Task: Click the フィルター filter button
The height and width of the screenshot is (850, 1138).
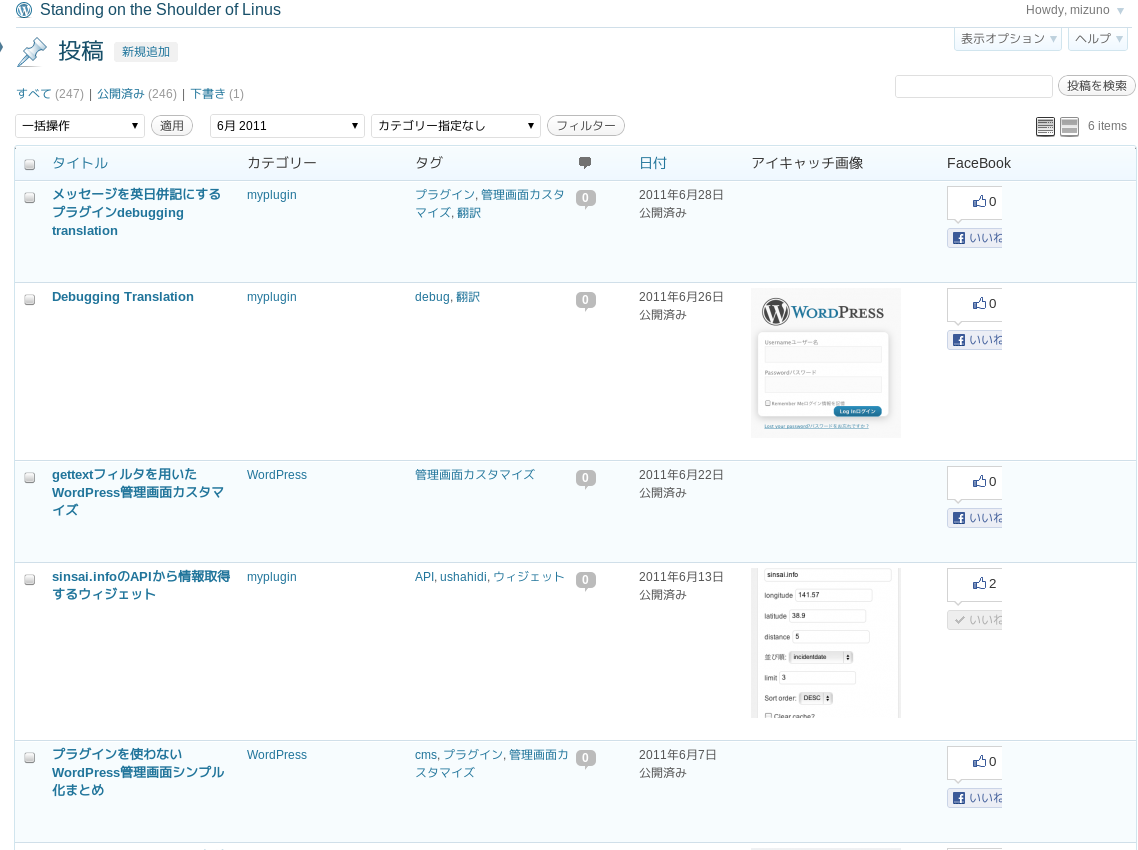Action: pos(586,126)
